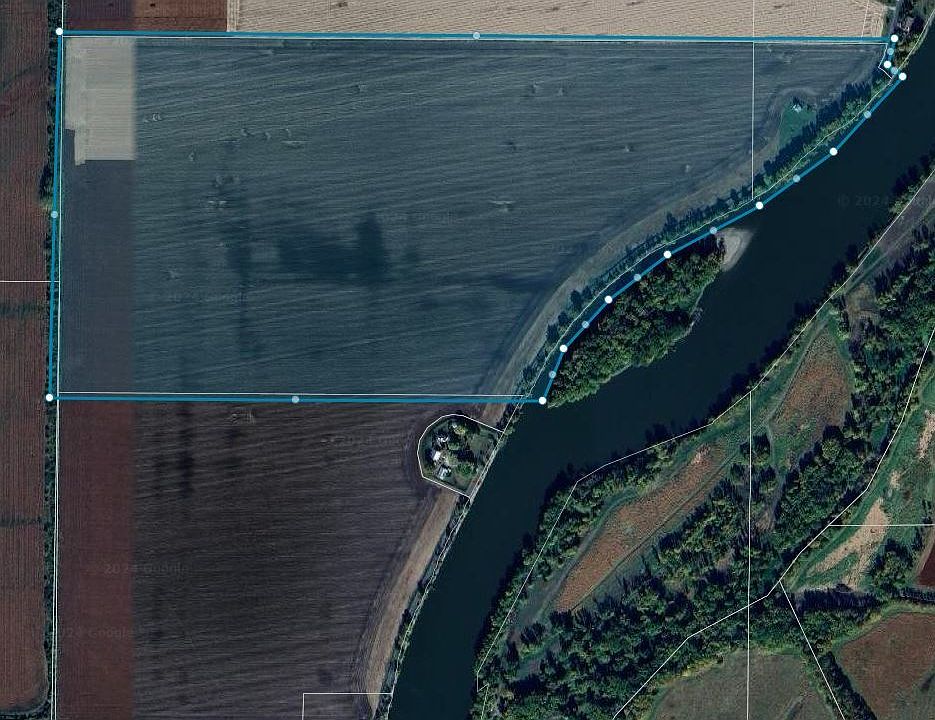Image resolution: width=935 pixels, height=720 pixels.
Task: Click the midpoint handle on the north boundary
Action: click(x=476, y=36)
